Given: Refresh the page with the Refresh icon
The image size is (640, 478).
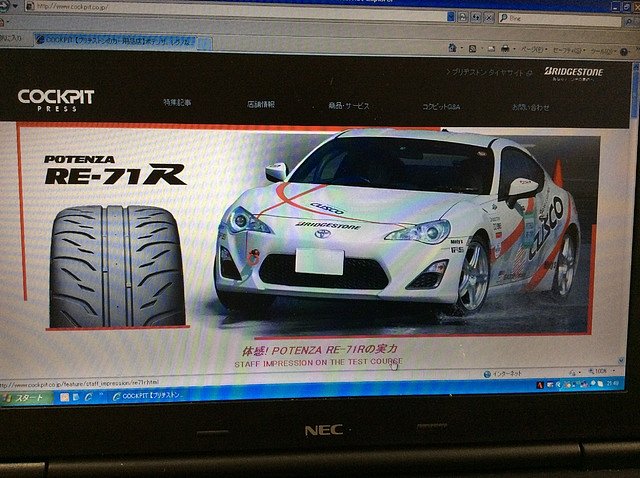Looking at the screenshot, I should pos(476,18).
